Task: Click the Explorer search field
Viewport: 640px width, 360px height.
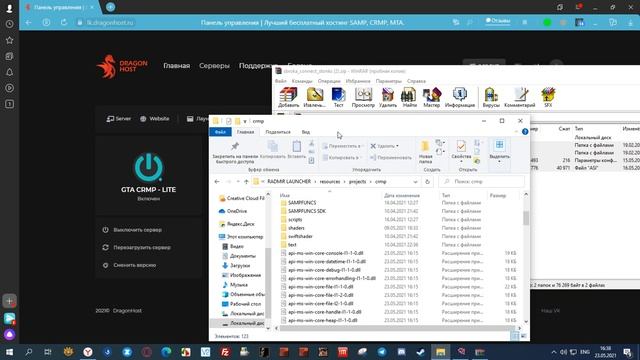Action: point(482,182)
